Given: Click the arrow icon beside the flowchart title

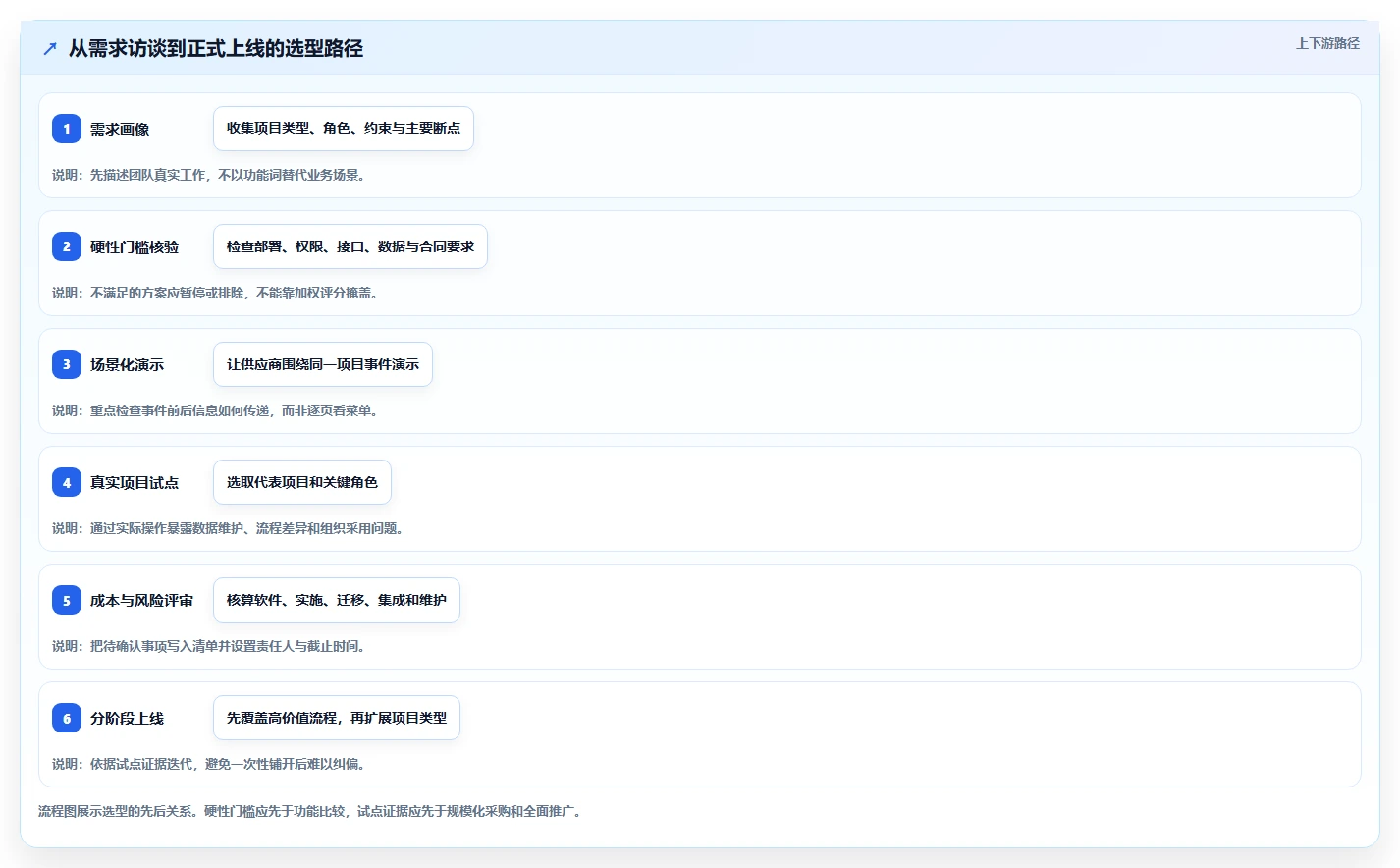Looking at the screenshot, I should 50,48.
